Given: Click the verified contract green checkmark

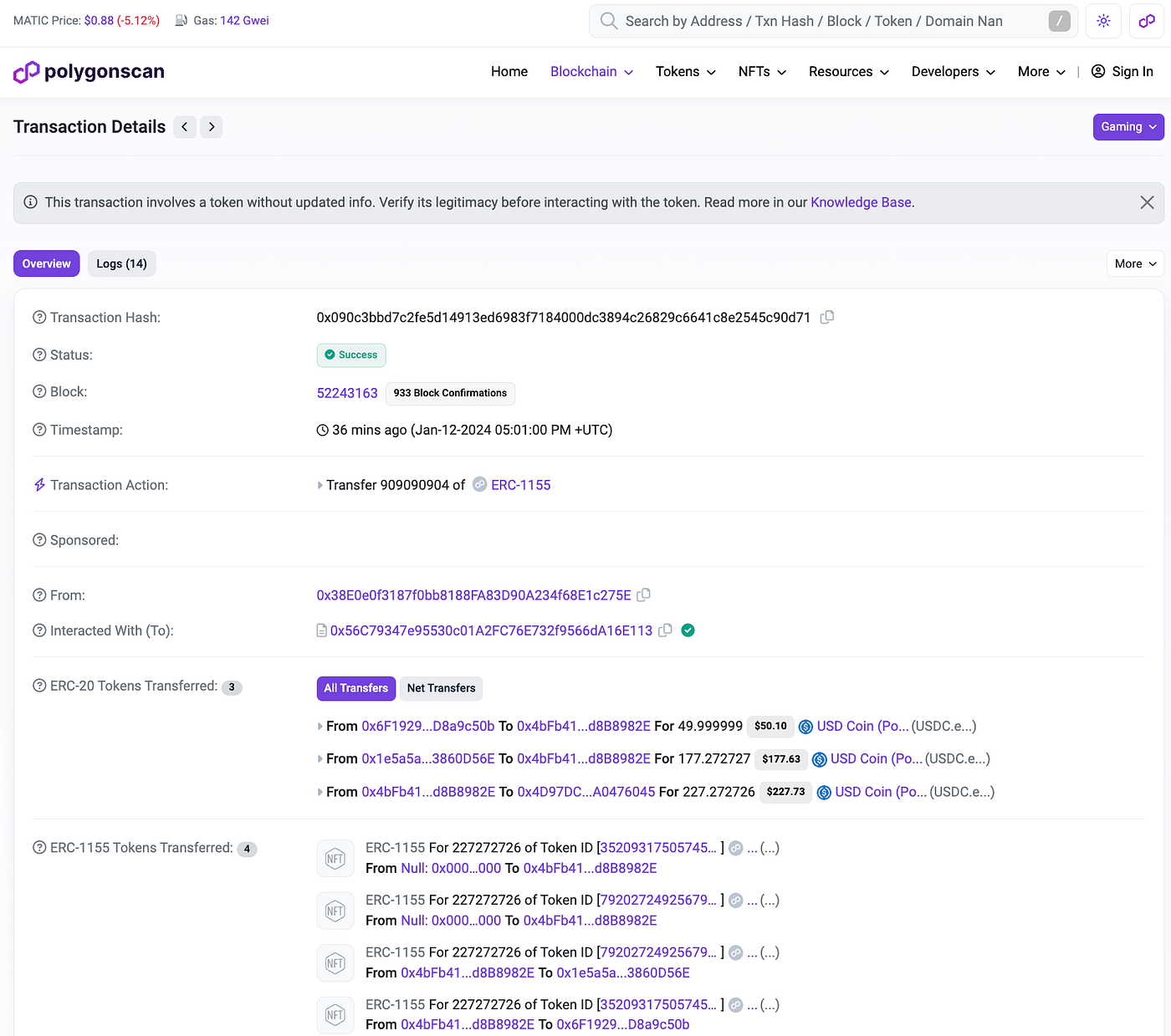Looking at the screenshot, I should click(688, 630).
